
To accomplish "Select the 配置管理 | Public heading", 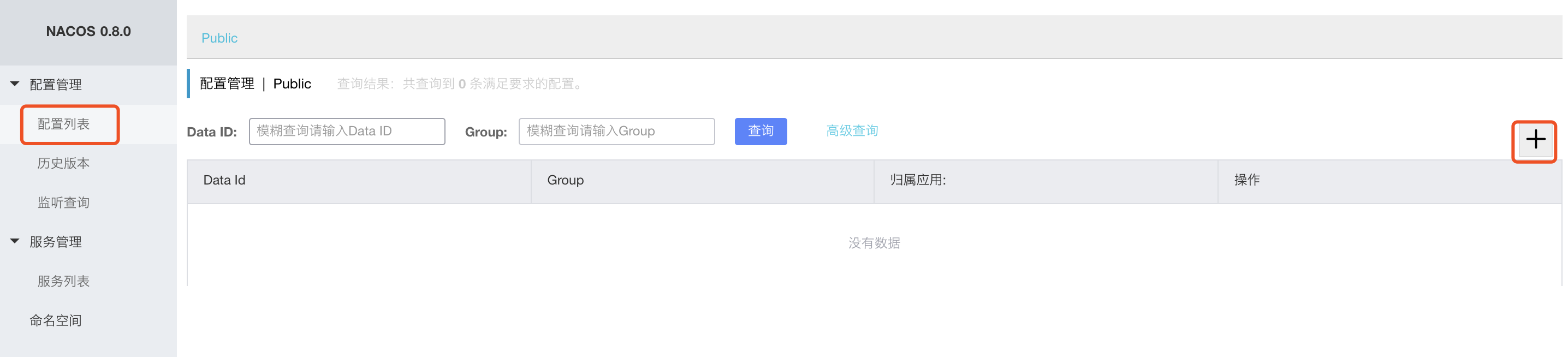I will (x=253, y=84).
